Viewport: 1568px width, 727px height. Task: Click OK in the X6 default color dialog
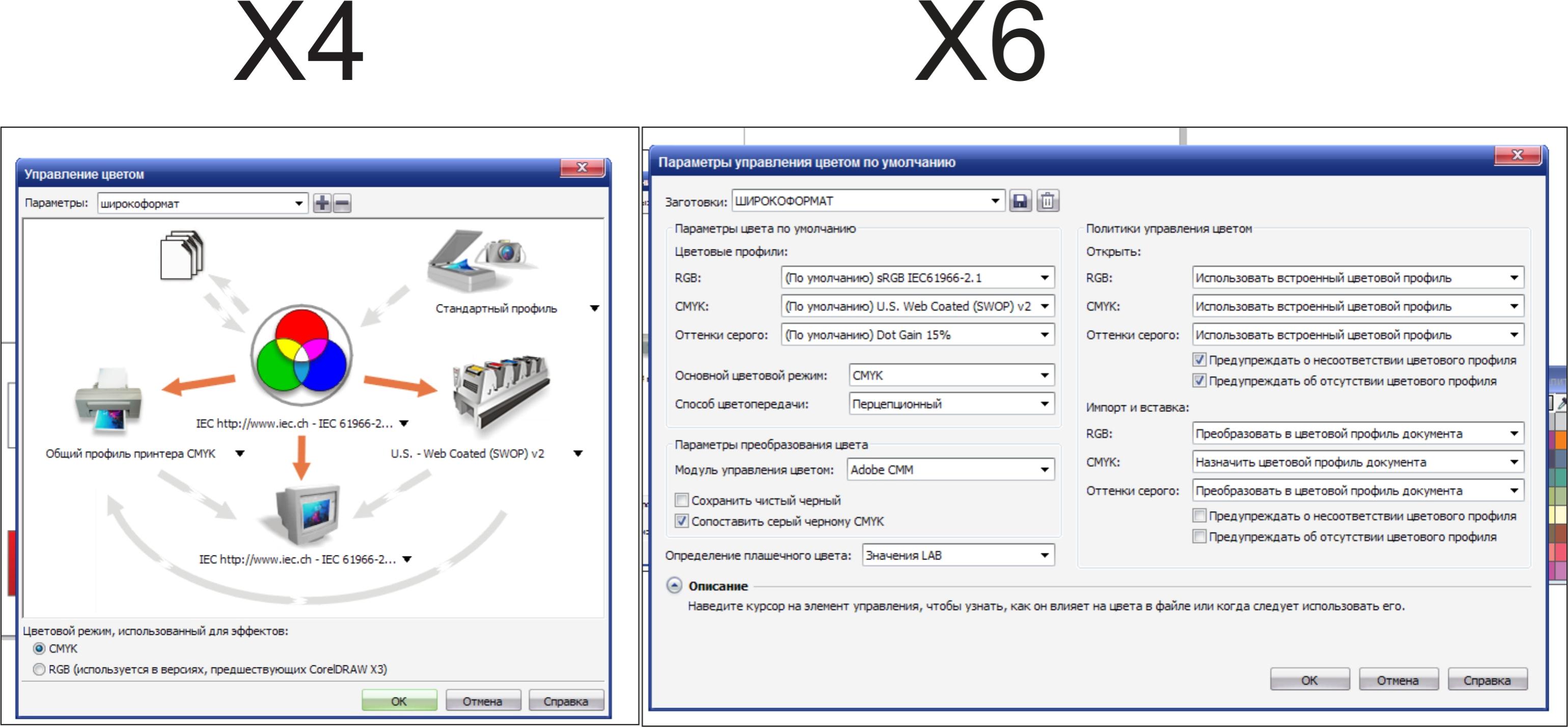(1309, 680)
